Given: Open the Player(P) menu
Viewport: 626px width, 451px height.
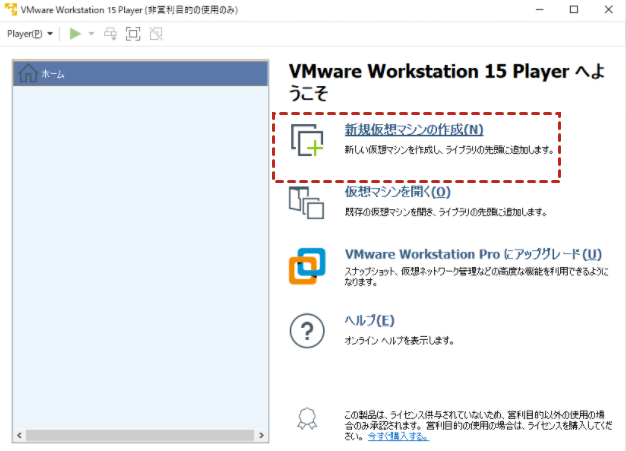Looking at the screenshot, I should point(30,34).
